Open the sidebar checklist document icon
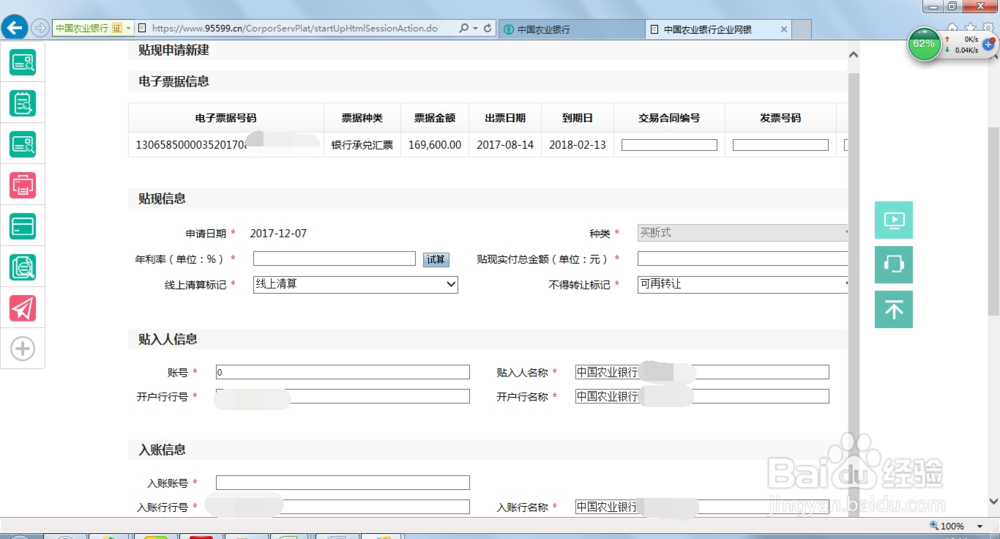 click(x=22, y=103)
